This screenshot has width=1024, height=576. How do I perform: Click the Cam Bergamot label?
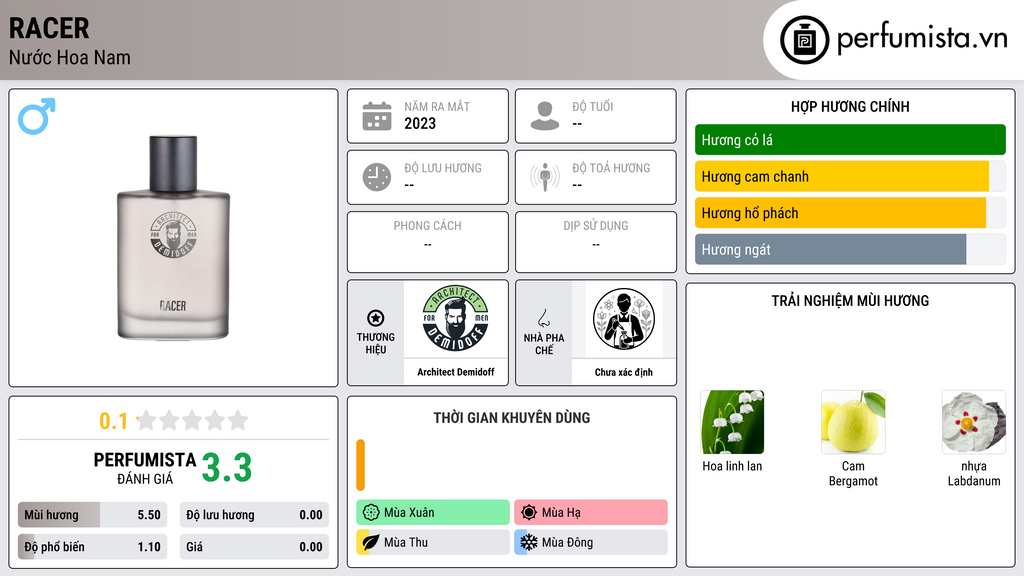point(853,473)
